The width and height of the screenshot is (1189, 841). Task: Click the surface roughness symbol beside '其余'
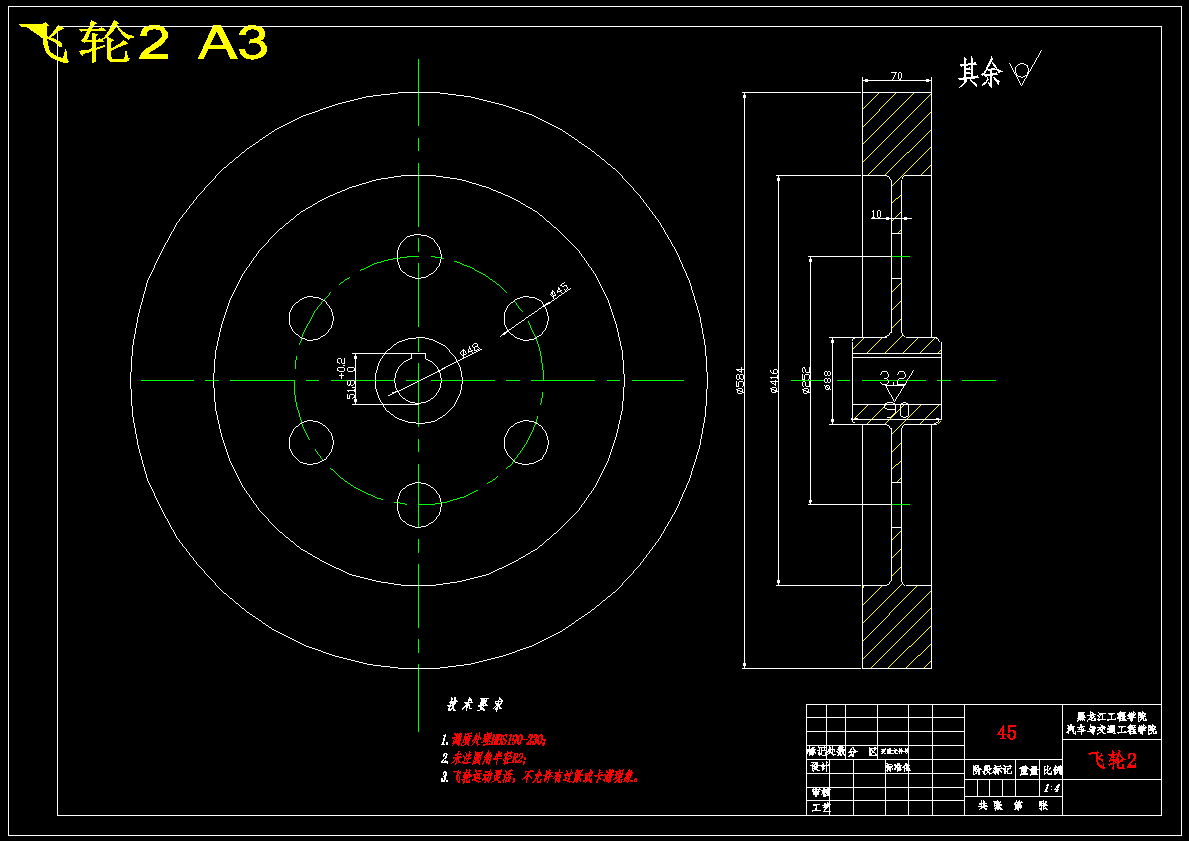[1026, 67]
